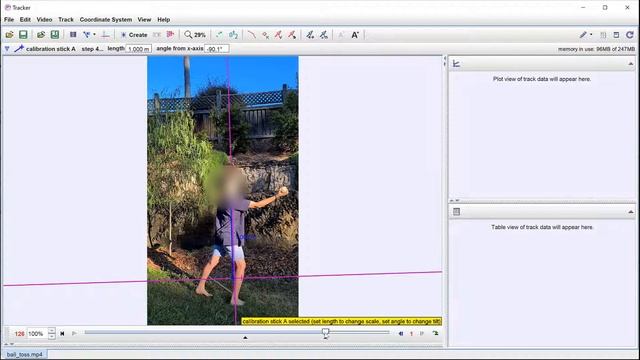The height and width of the screenshot is (360, 640).
Task: Step forward one frame
Action: [422, 333]
